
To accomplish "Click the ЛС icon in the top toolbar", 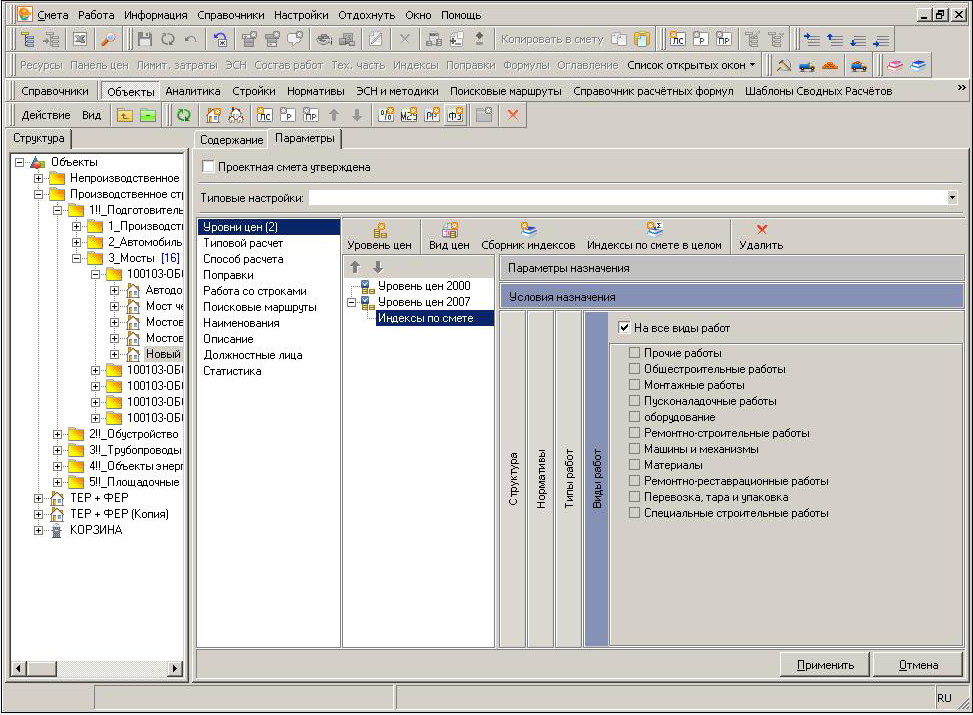I will pos(677,39).
